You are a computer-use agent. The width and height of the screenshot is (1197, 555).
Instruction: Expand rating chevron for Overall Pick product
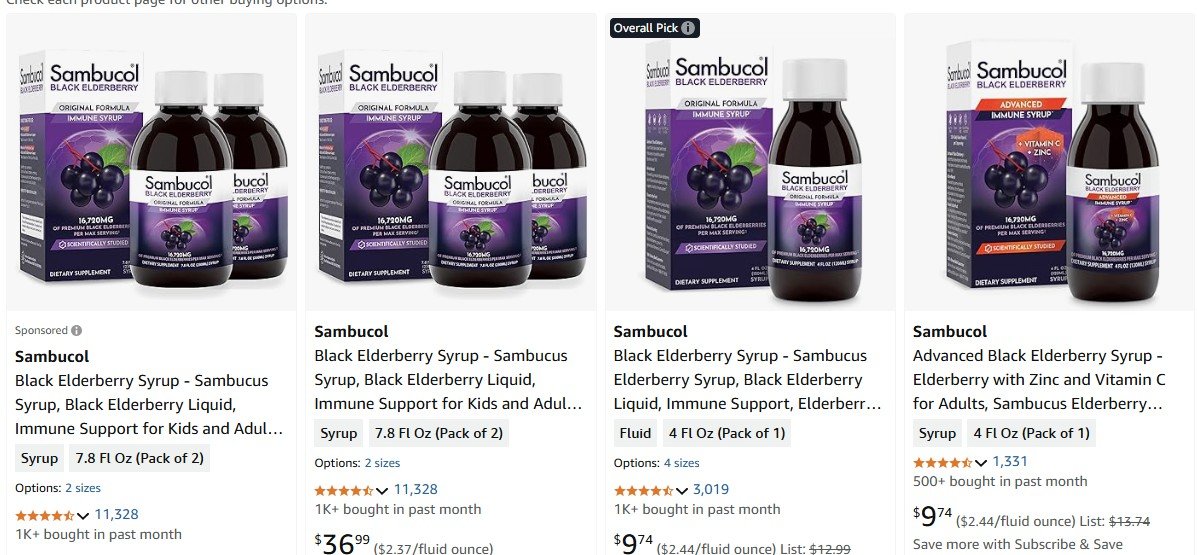[681, 490]
